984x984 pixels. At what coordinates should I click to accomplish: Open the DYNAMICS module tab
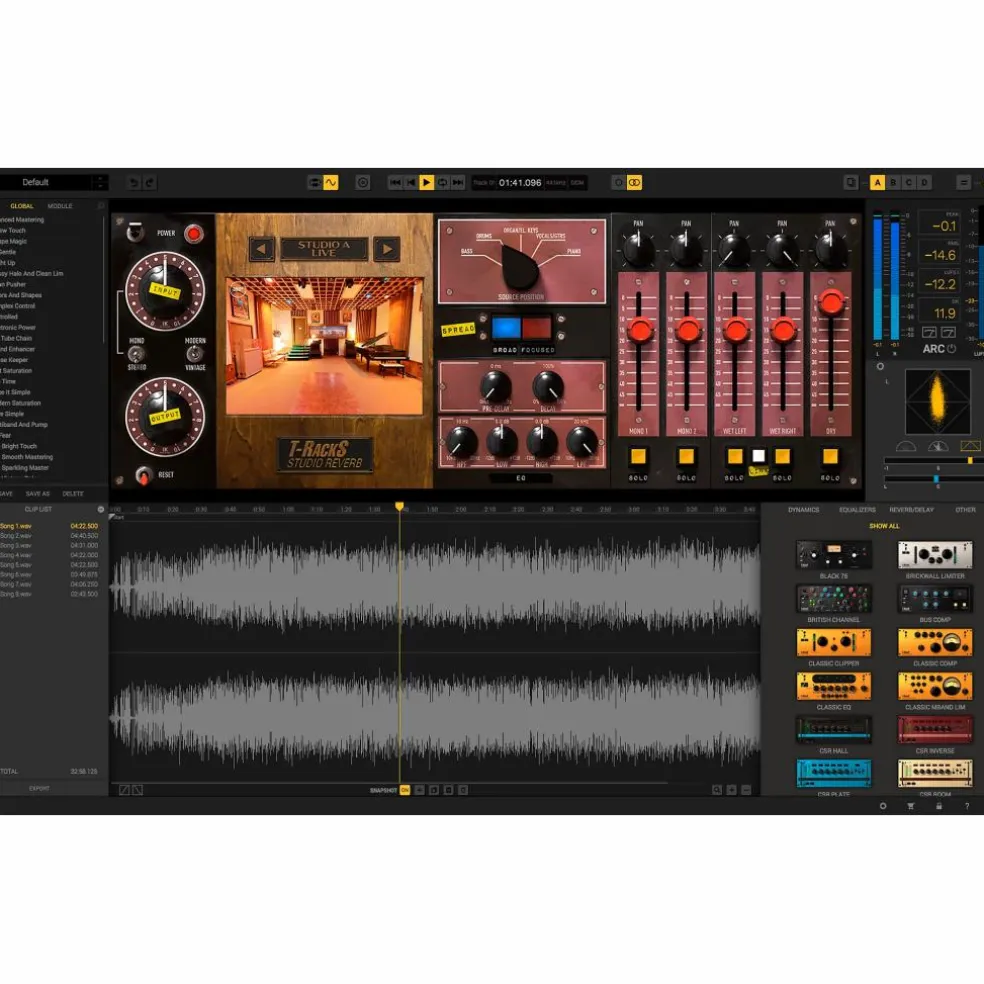pos(803,510)
